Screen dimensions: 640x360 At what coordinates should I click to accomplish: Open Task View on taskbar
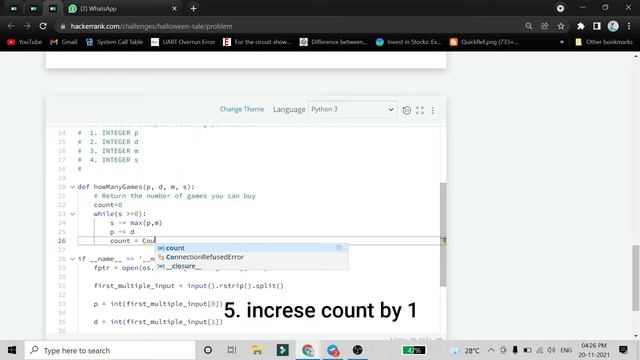(x=232, y=350)
